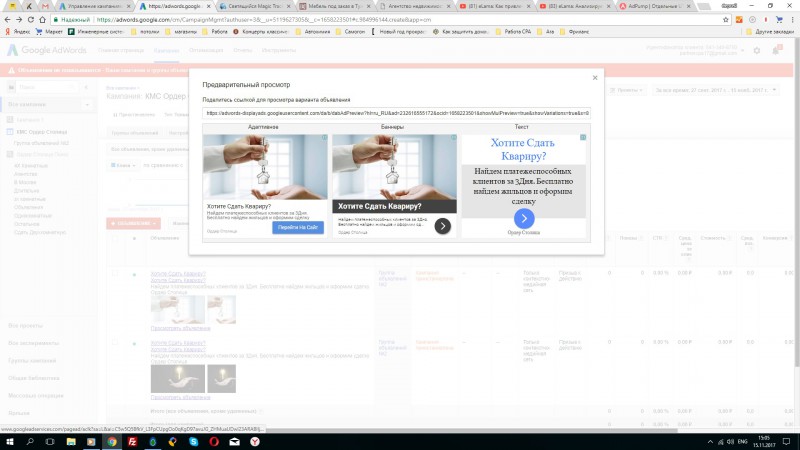Open the Windows Start menu
Image resolution: width=800 pixels, height=450 pixels.
coord(9,442)
